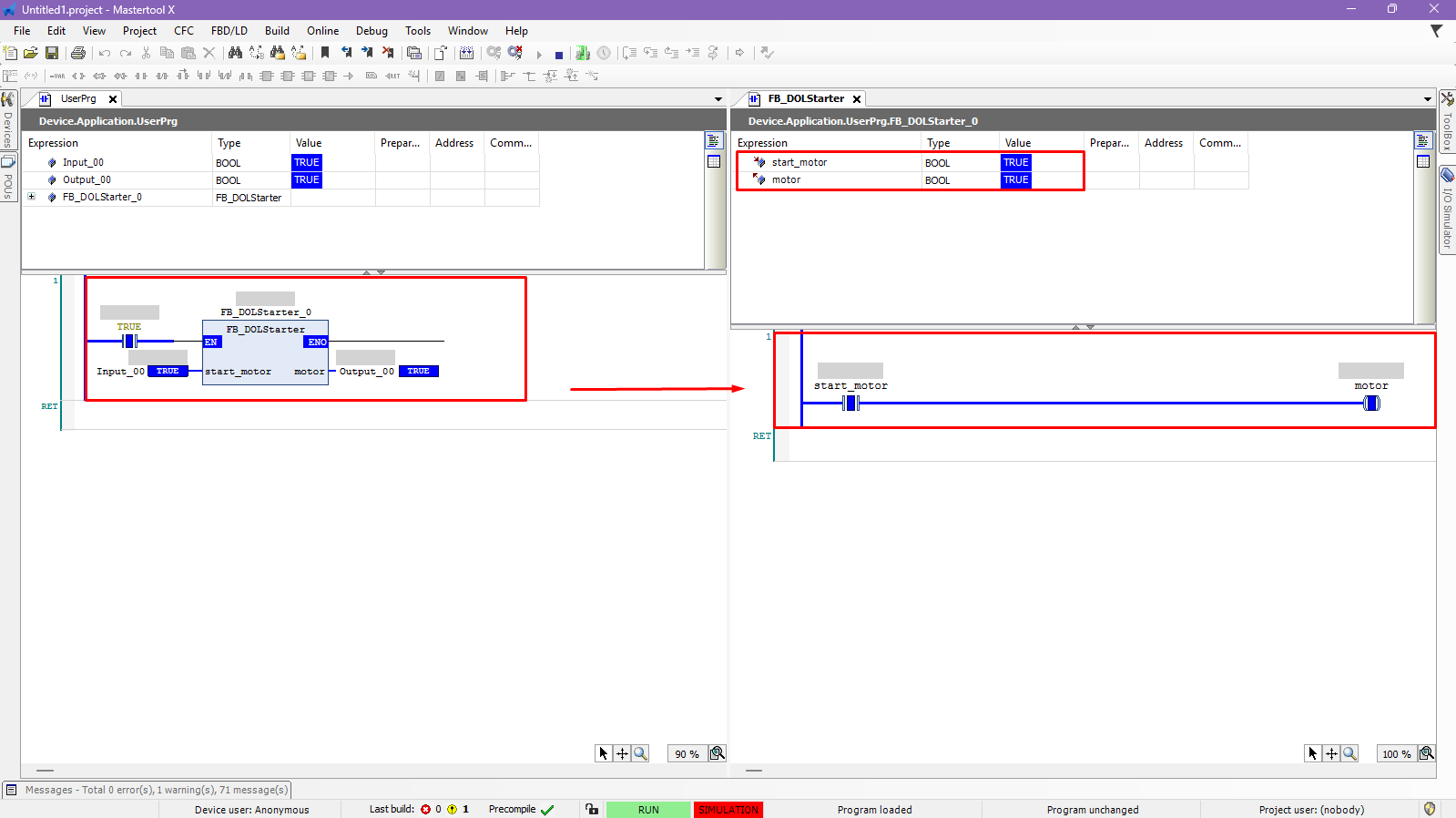Open the Messages panel at bottom
1456x818 pixels.
pyautogui.click(x=148, y=790)
